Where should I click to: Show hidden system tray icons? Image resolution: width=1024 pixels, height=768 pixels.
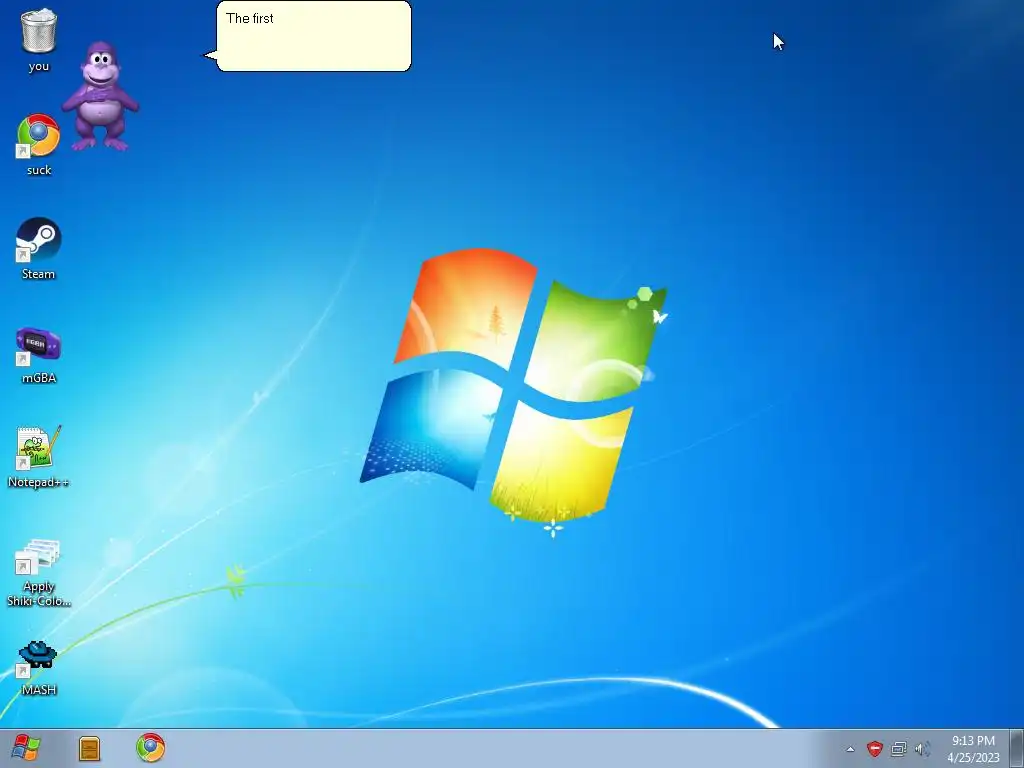[x=850, y=749]
